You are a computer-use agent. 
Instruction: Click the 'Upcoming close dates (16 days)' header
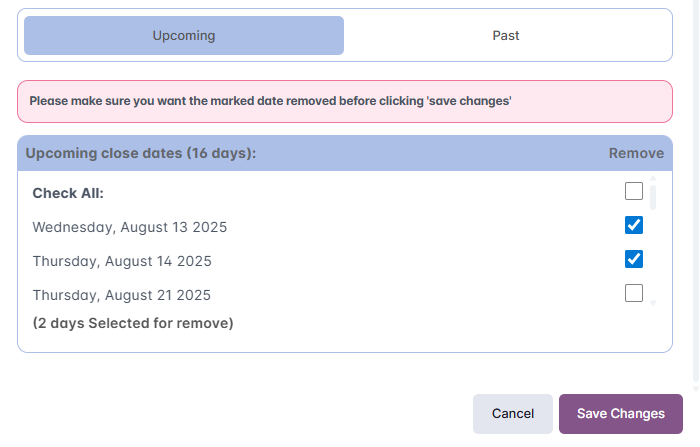click(x=141, y=153)
